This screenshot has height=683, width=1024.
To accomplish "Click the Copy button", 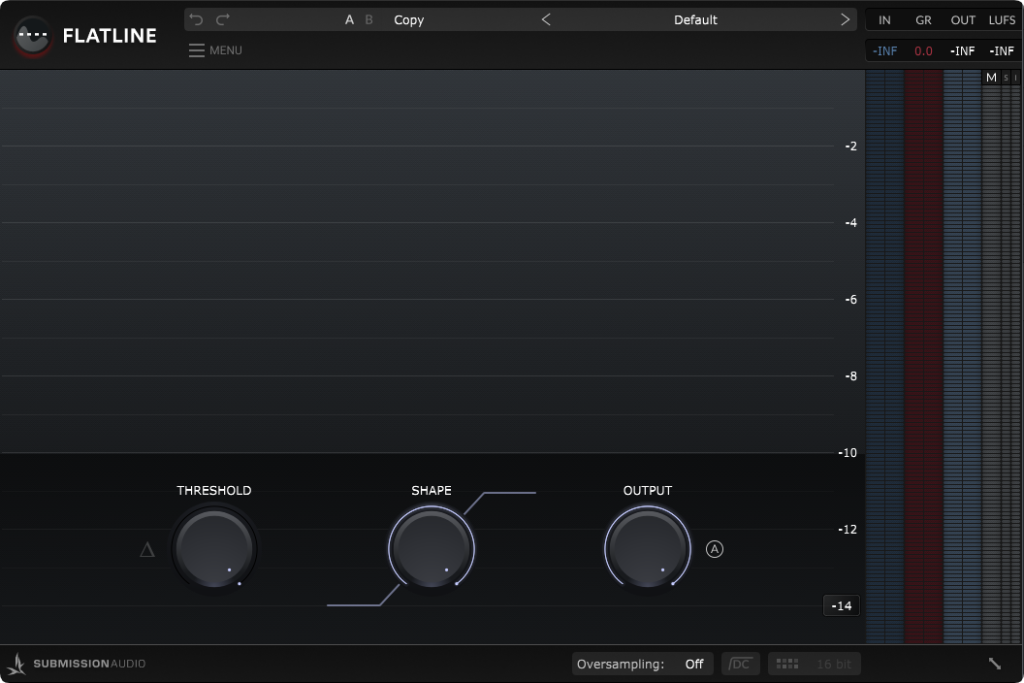I will point(409,20).
